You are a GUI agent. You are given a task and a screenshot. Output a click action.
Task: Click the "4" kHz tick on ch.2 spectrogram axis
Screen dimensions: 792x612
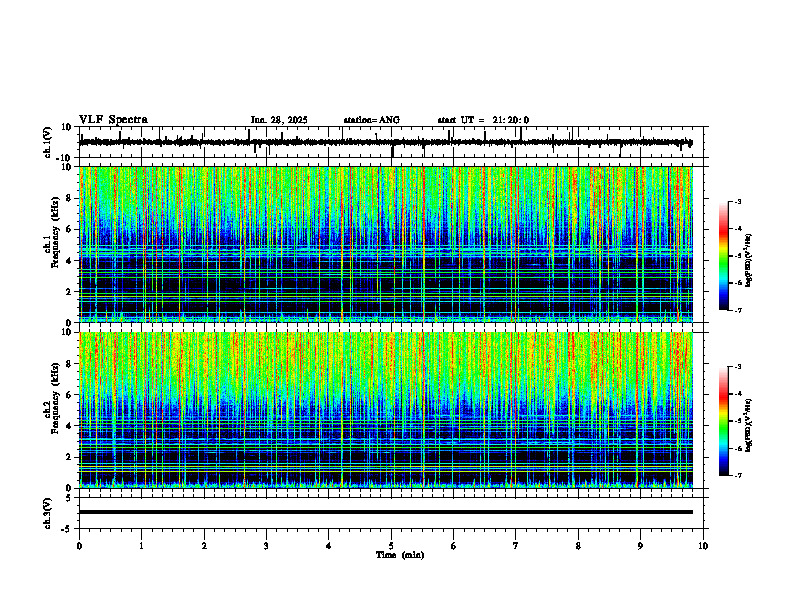click(x=70, y=426)
